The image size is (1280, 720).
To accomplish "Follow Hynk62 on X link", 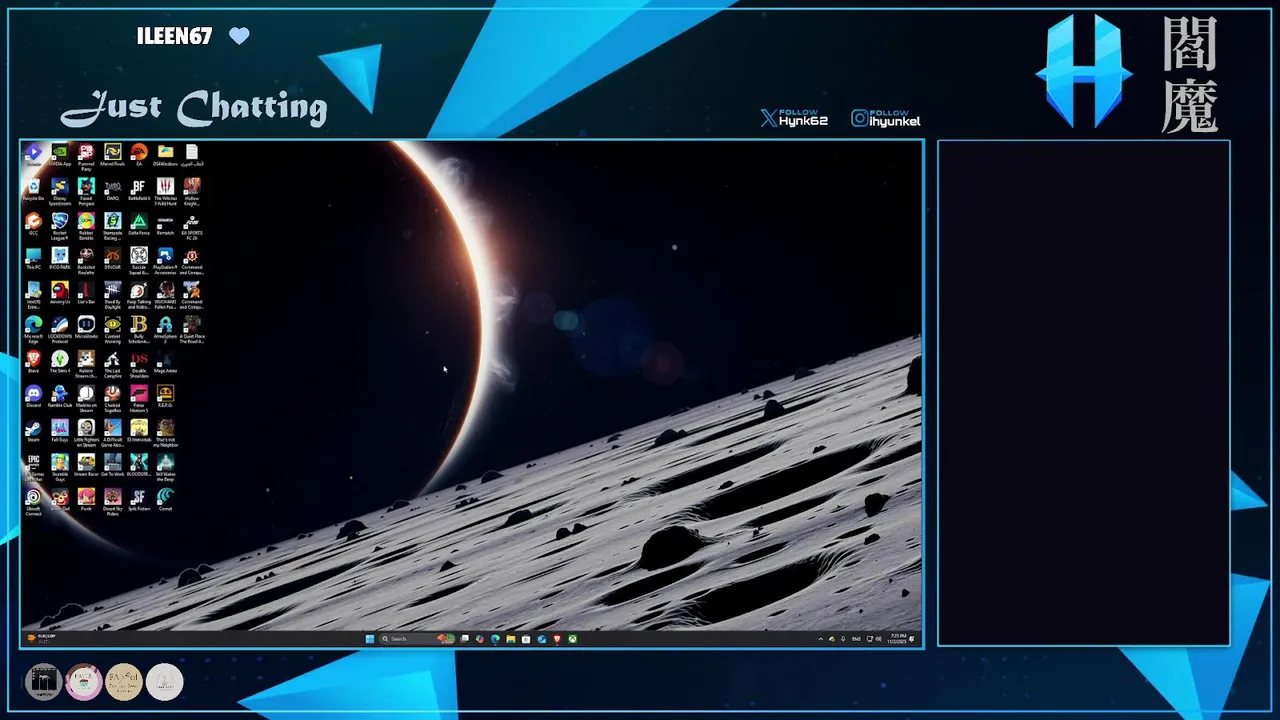I will (x=794, y=119).
